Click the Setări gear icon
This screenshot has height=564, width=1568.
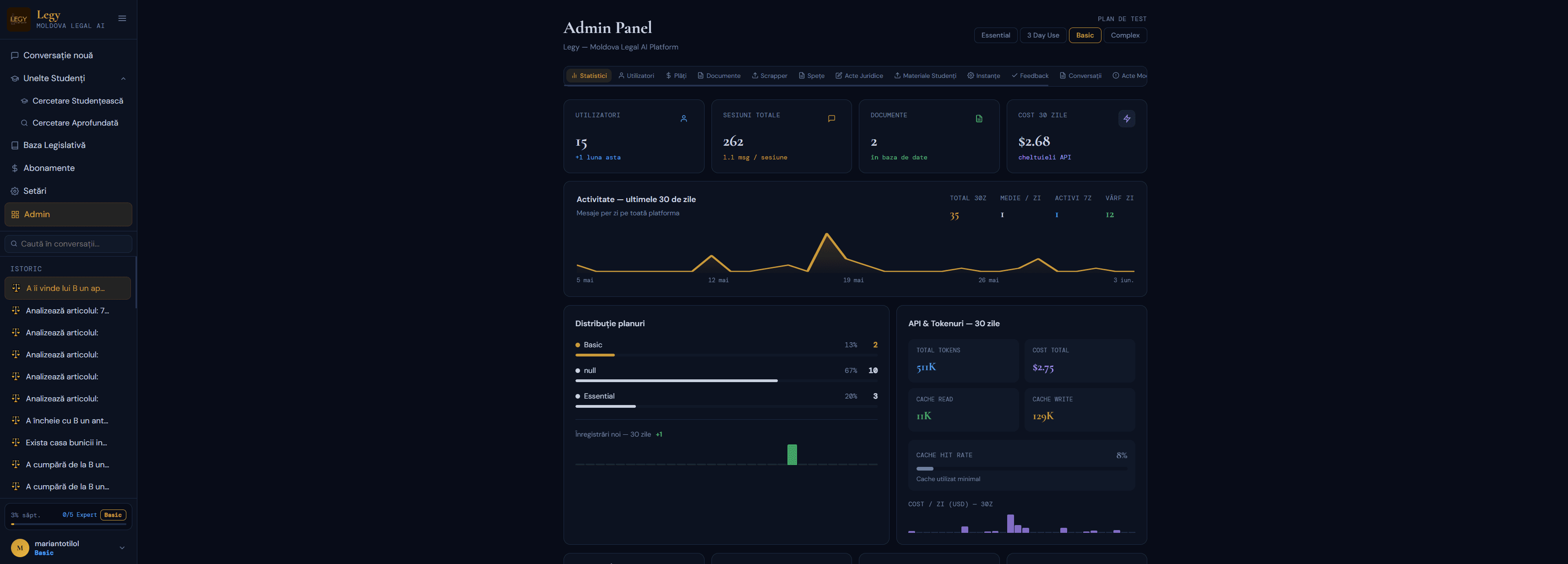(x=15, y=191)
